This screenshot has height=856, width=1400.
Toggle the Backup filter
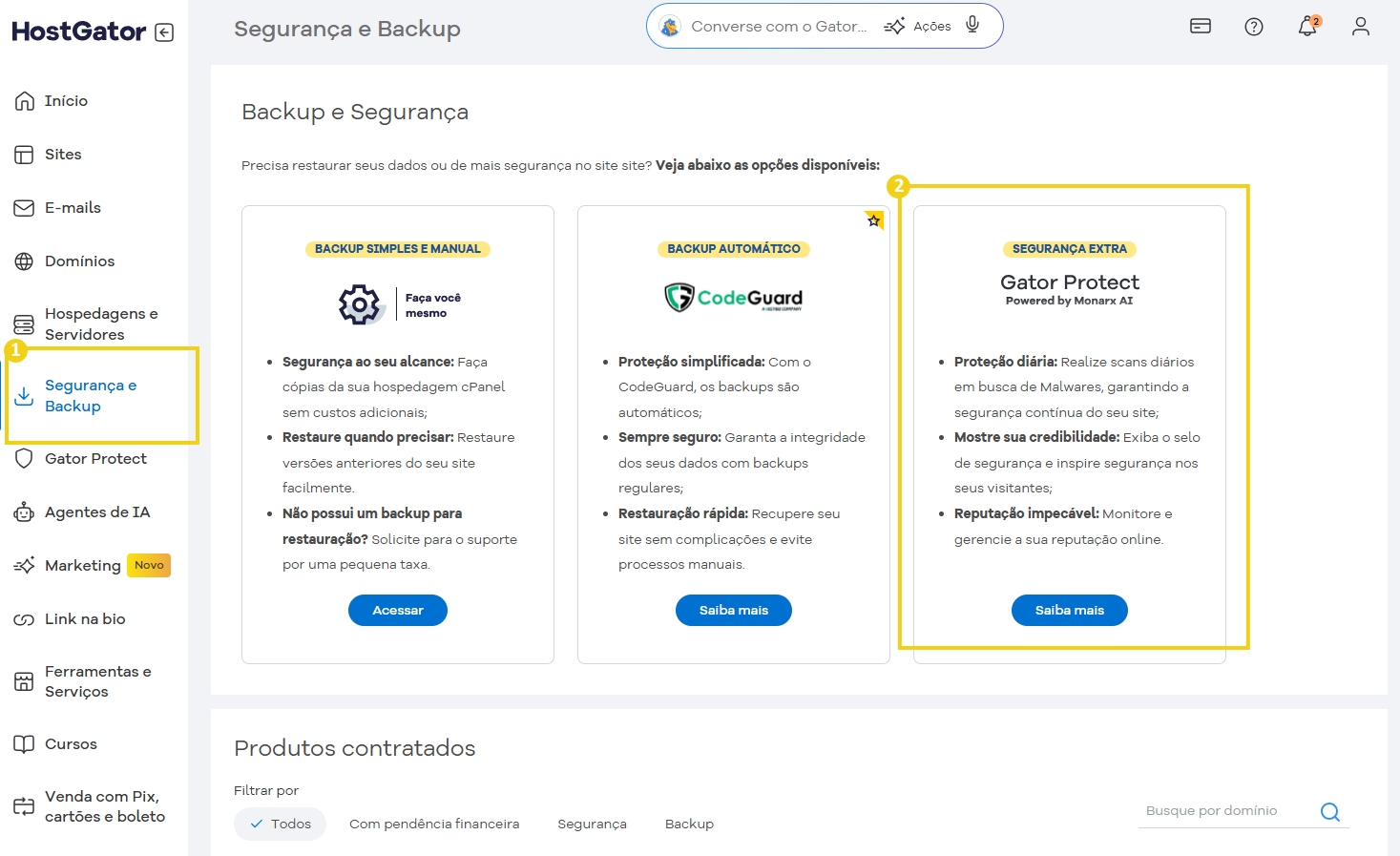tap(689, 823)
